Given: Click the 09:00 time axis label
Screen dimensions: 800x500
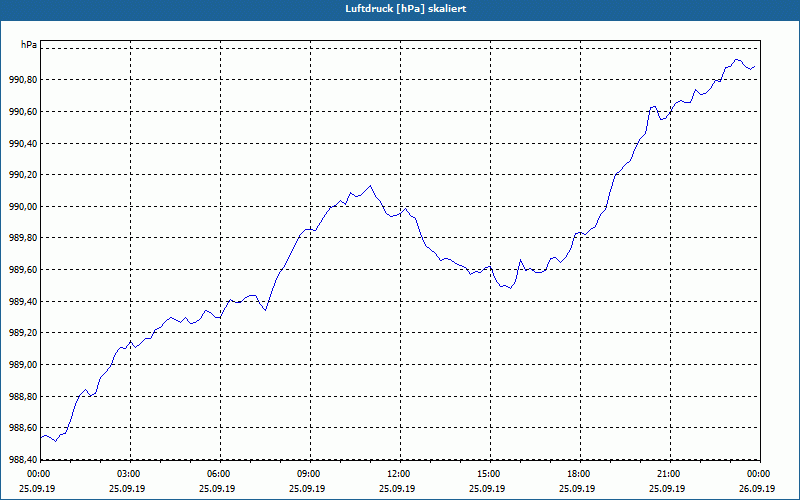Looking at the screenshot, I should point(310,474).
